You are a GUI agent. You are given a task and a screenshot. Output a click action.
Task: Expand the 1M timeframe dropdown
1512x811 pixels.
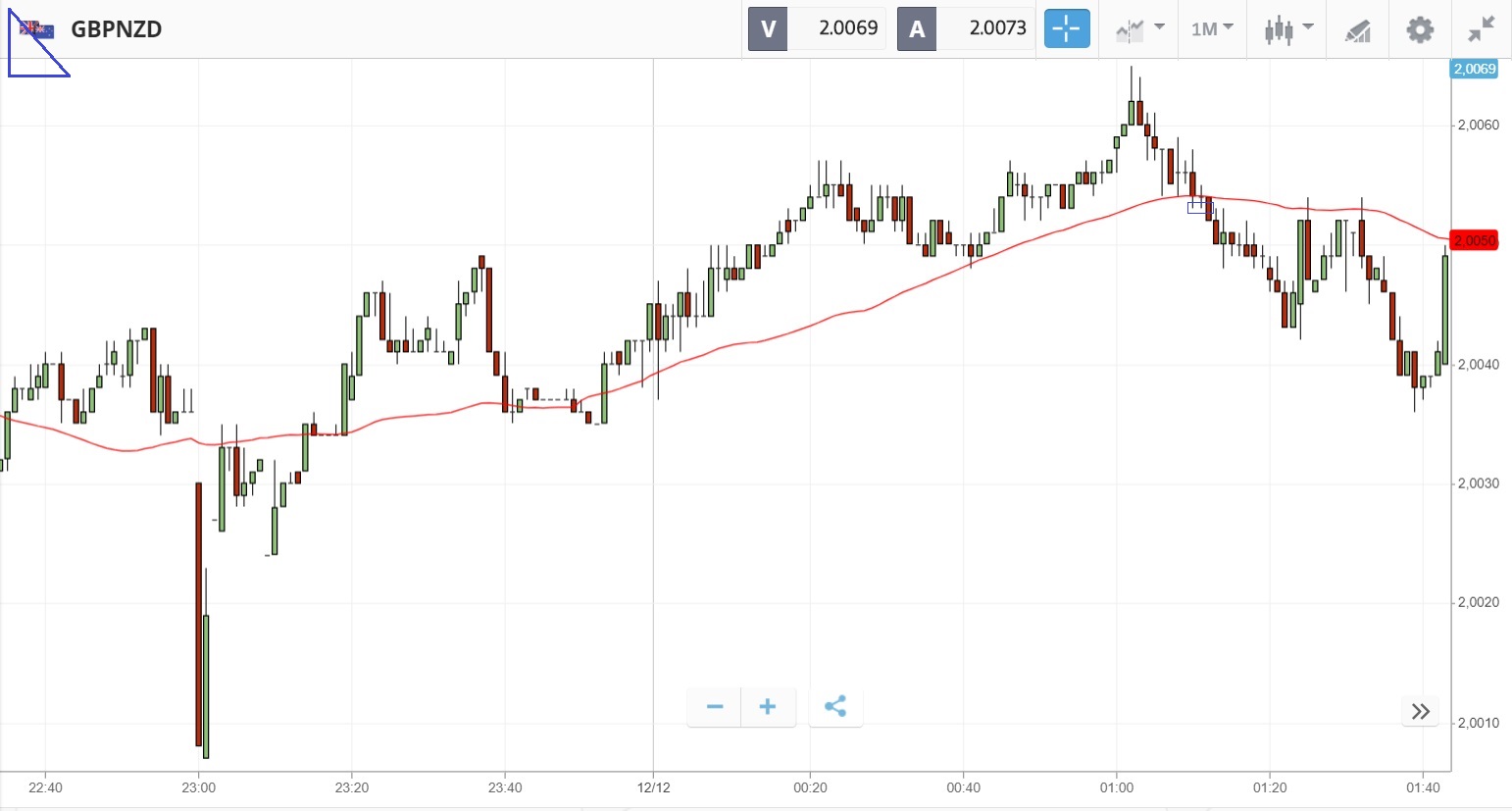pyautogui.click(x=1212, y=29)
